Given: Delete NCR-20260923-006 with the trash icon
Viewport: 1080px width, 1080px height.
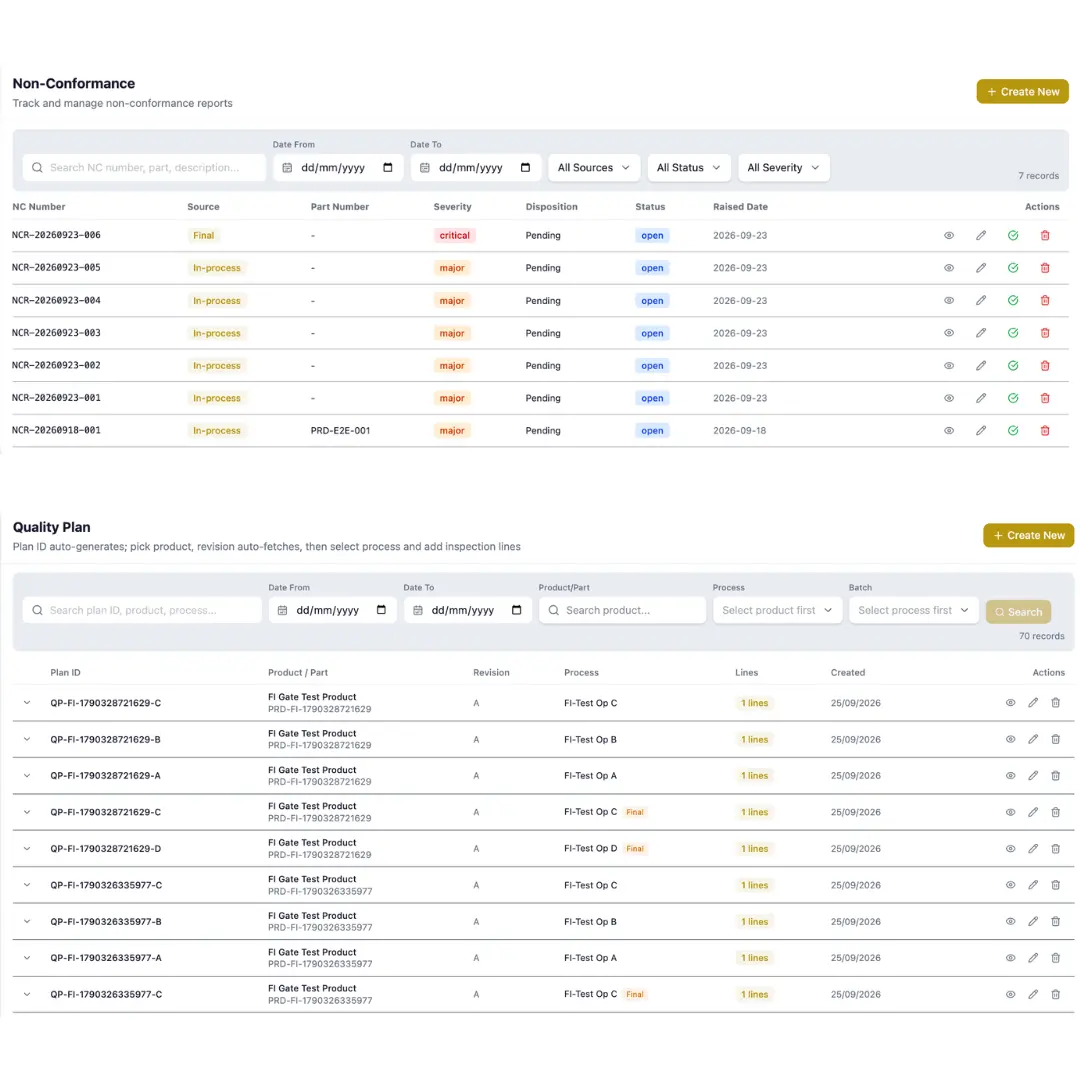Looking at the screenshot, I should tap(1045, 236).
